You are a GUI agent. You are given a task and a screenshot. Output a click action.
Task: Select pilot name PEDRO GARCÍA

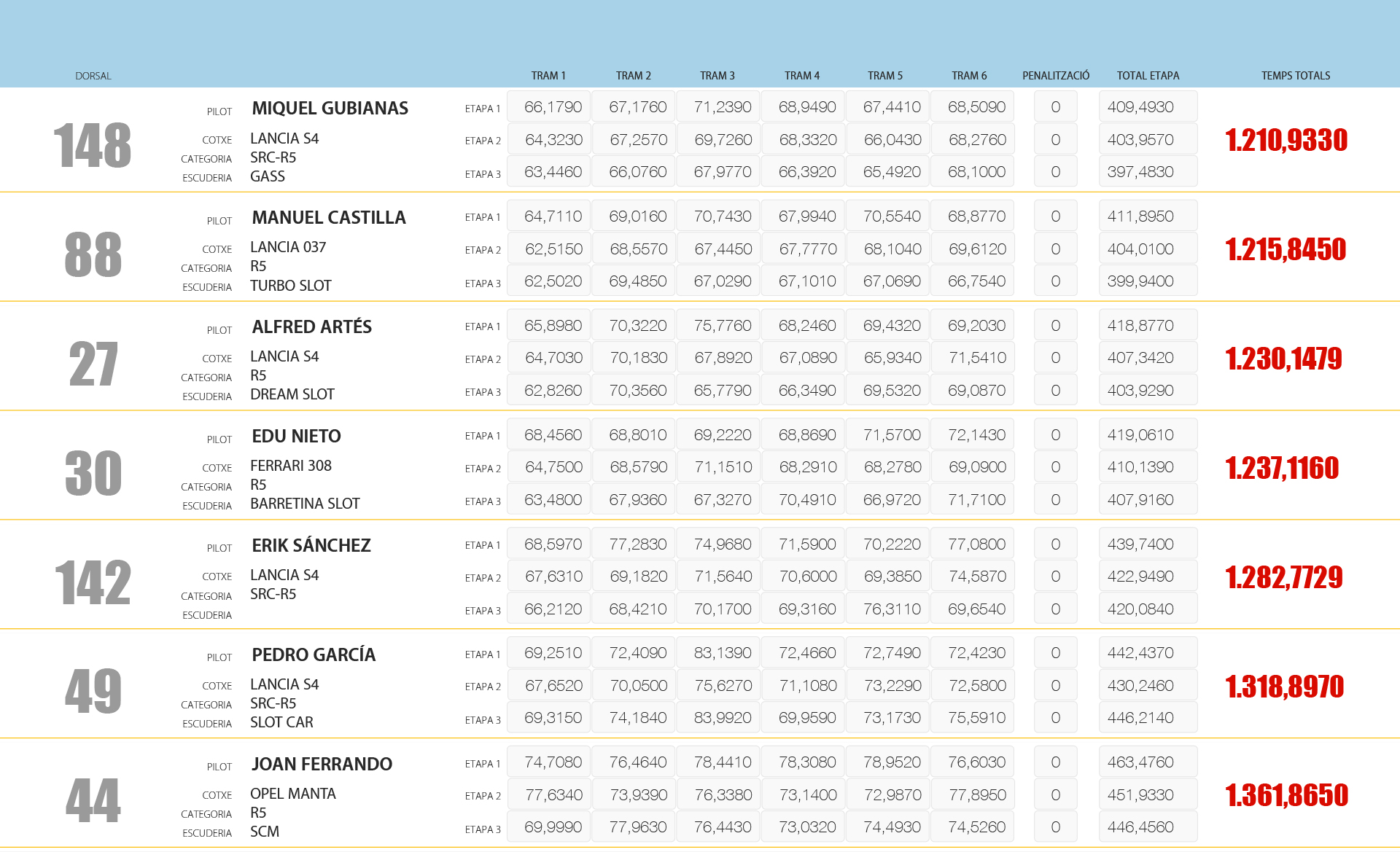tap(314, 655)
